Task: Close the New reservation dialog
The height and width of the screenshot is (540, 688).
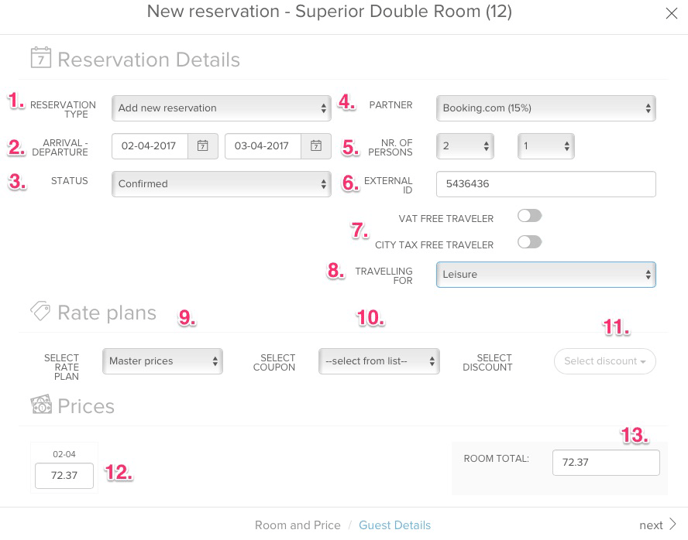Action: click(671, 13)
